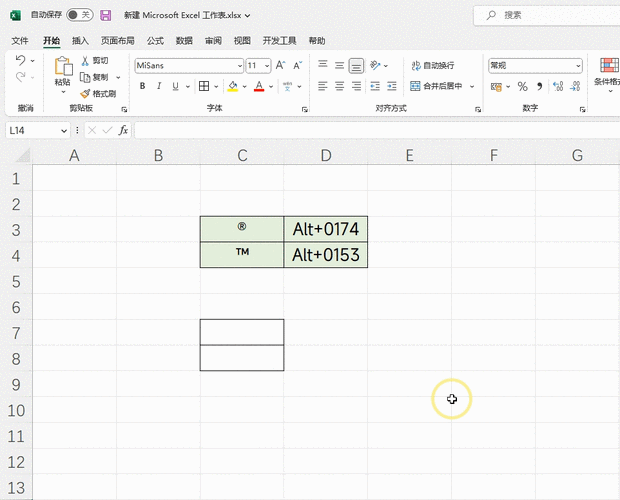Click the Undo arrow icon
Image resolution: width=620 pixels, height=500 pixels.
click(21, 60)
